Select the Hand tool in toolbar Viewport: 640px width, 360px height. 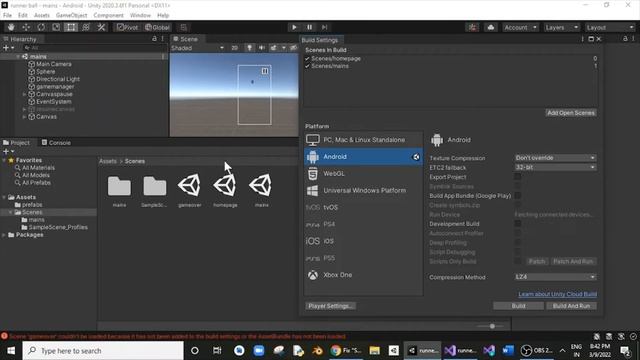click(x=11, y=27)
